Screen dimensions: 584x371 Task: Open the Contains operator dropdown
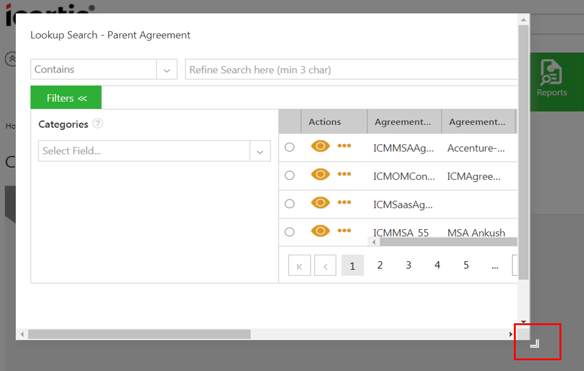point(166,70)
